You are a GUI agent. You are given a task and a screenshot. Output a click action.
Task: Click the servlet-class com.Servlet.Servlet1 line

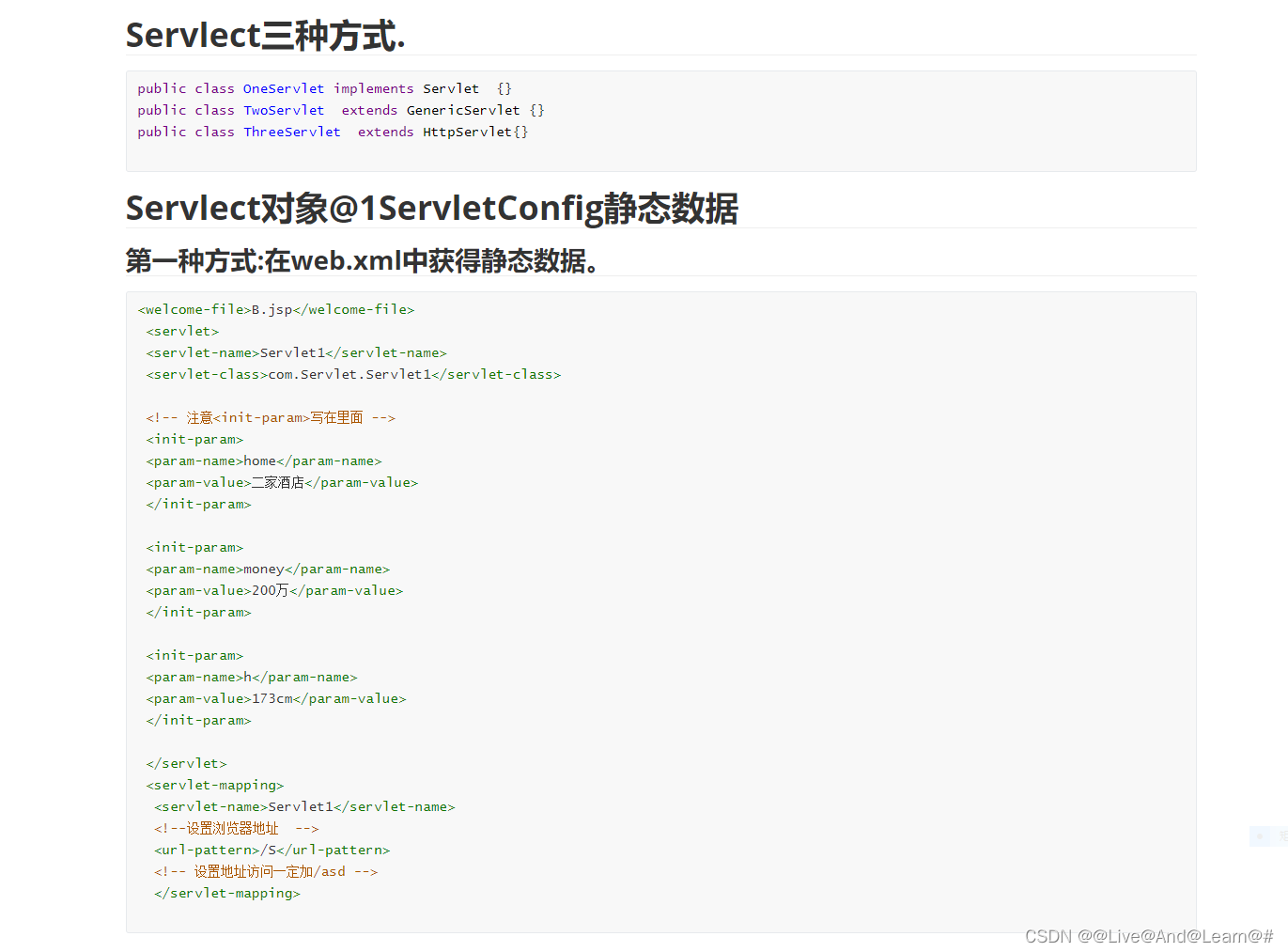353,374
